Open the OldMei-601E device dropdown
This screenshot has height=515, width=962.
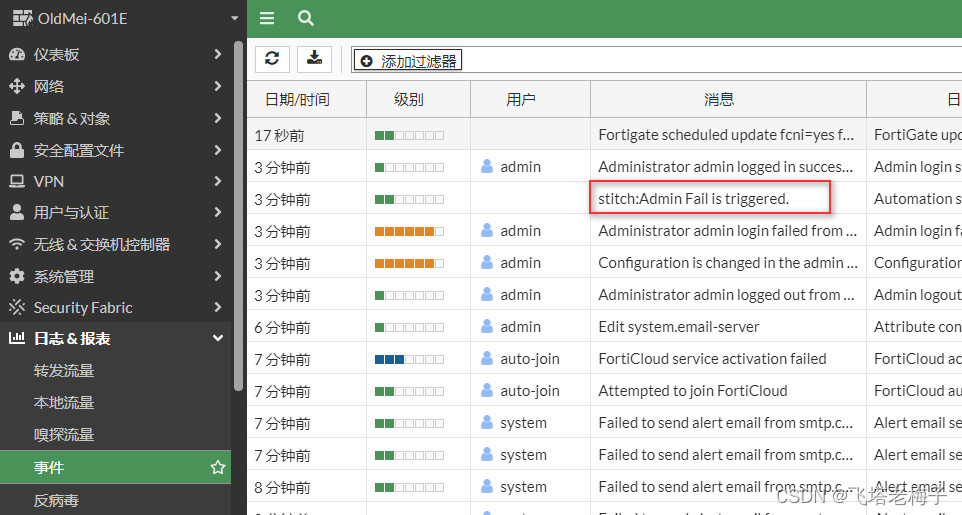[234, 18]
